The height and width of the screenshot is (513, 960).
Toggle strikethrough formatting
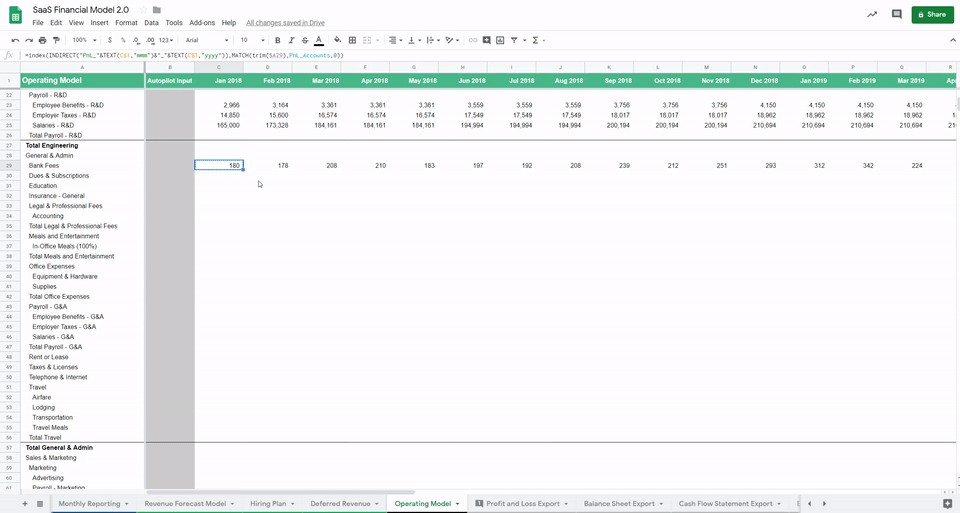pyautogui.click(x=305, y=40)
